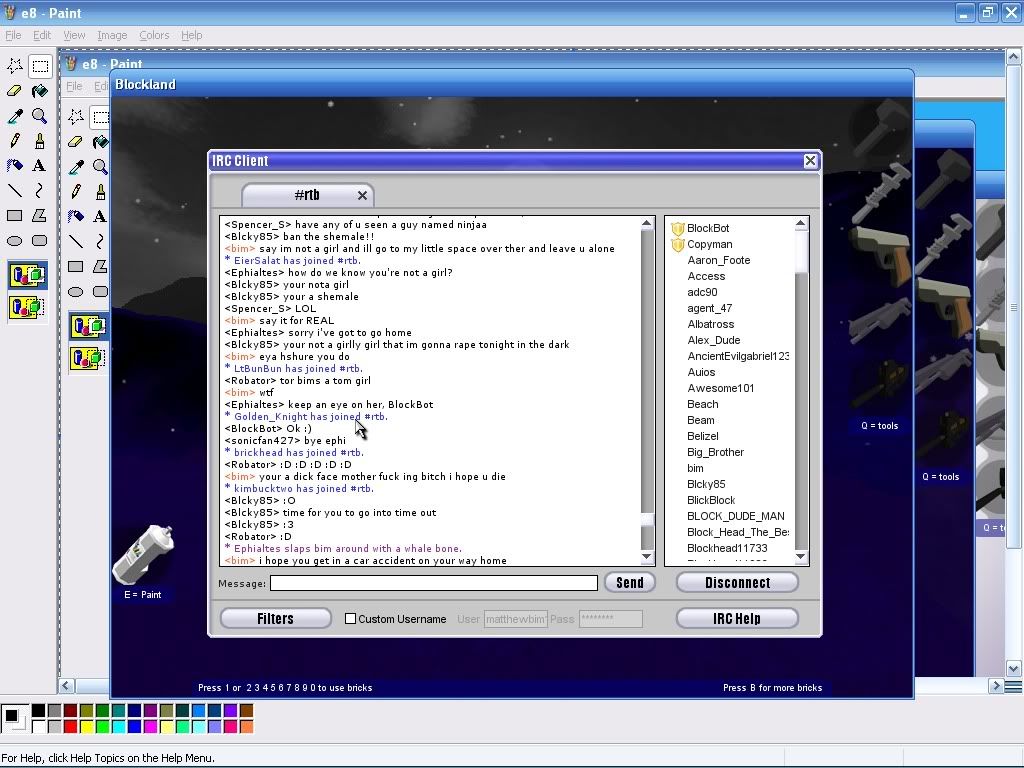Viewport: 1024px width, 768px height.
Task: Click the shield icon beside Copyman
Action: click(x=678, y=245)
